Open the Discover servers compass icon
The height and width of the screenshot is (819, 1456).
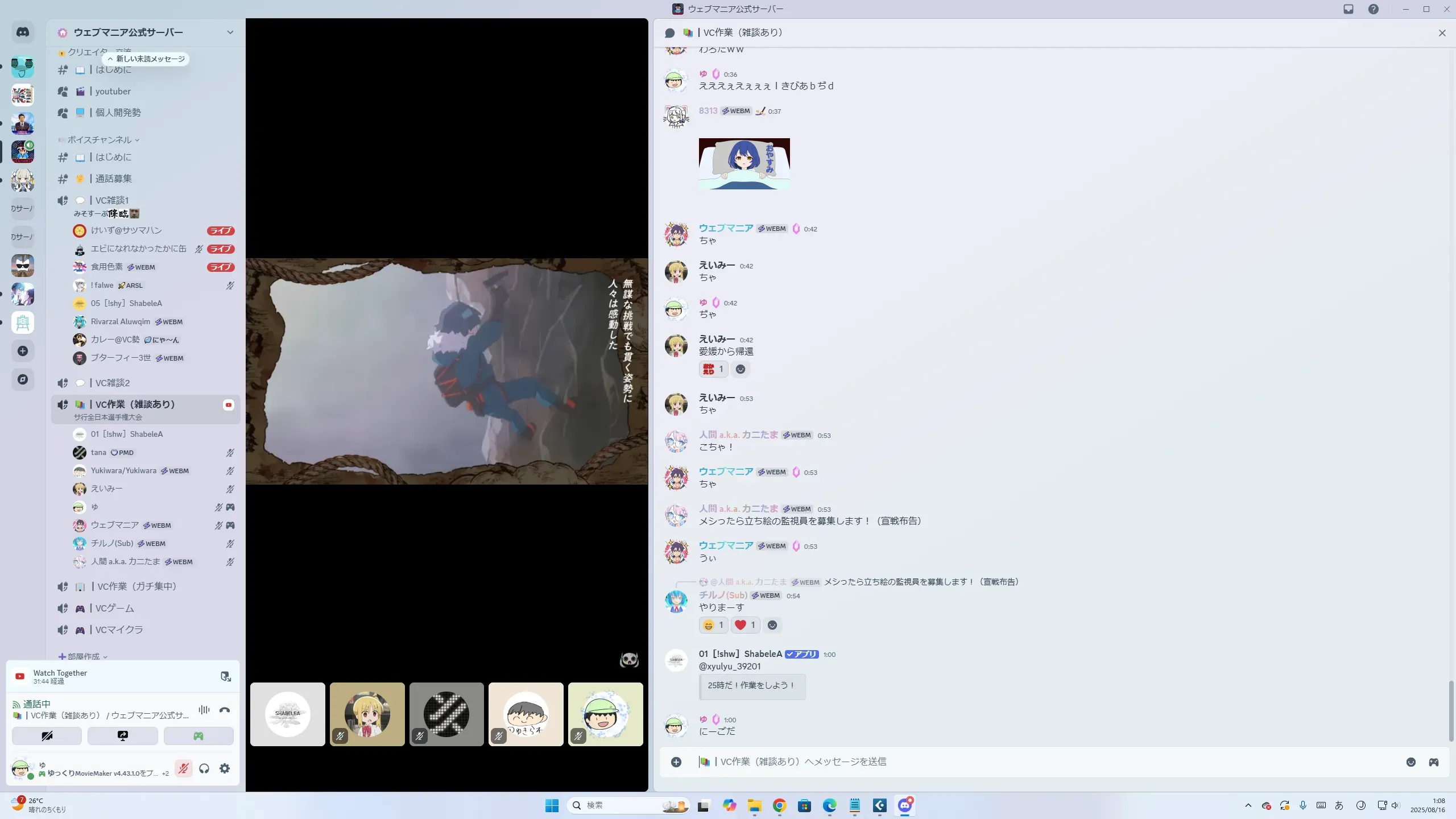(23, 379)
